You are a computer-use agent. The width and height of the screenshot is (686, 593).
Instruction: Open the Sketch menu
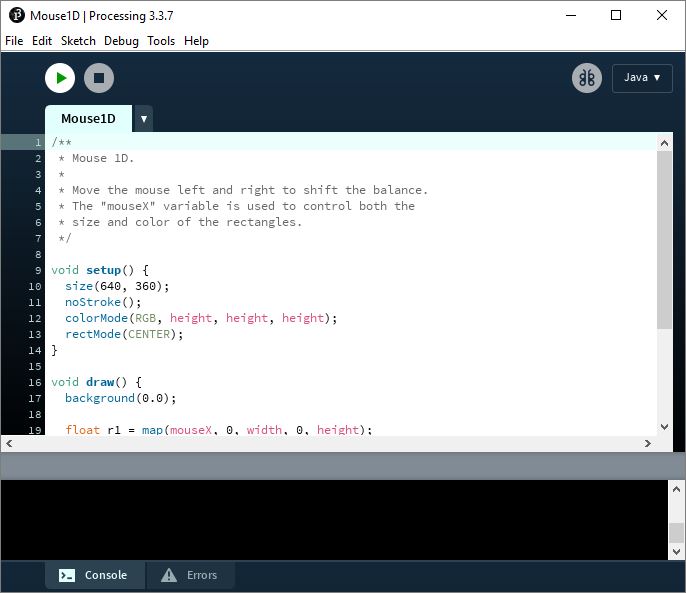[x=78, y=41]
